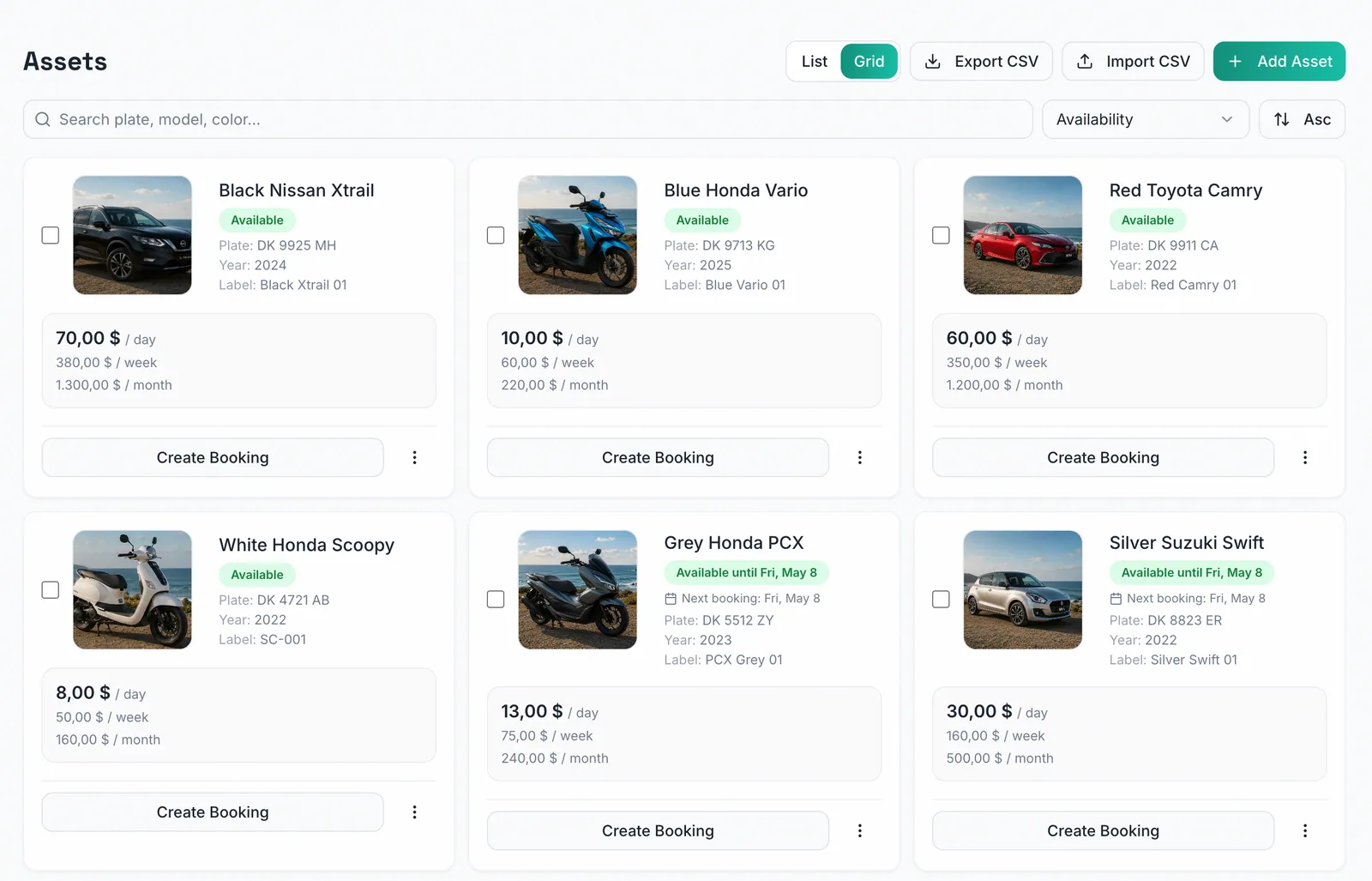1372x881 pixels.
Task: Click Available until Fri, May 8 badge on Silver Suzuki Swift
Action: (1192, 572)
